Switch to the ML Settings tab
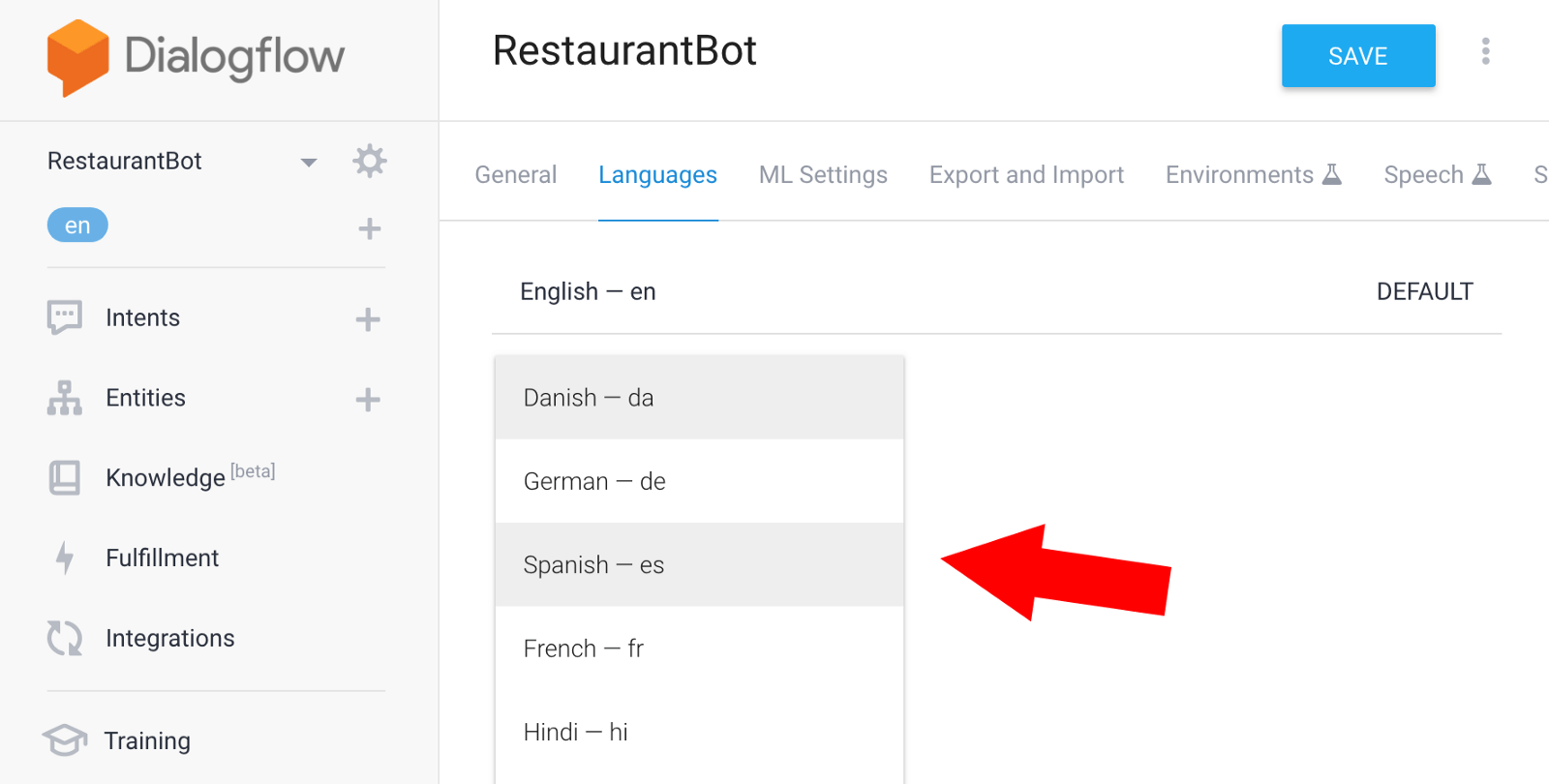 click(x=823, y=174)
